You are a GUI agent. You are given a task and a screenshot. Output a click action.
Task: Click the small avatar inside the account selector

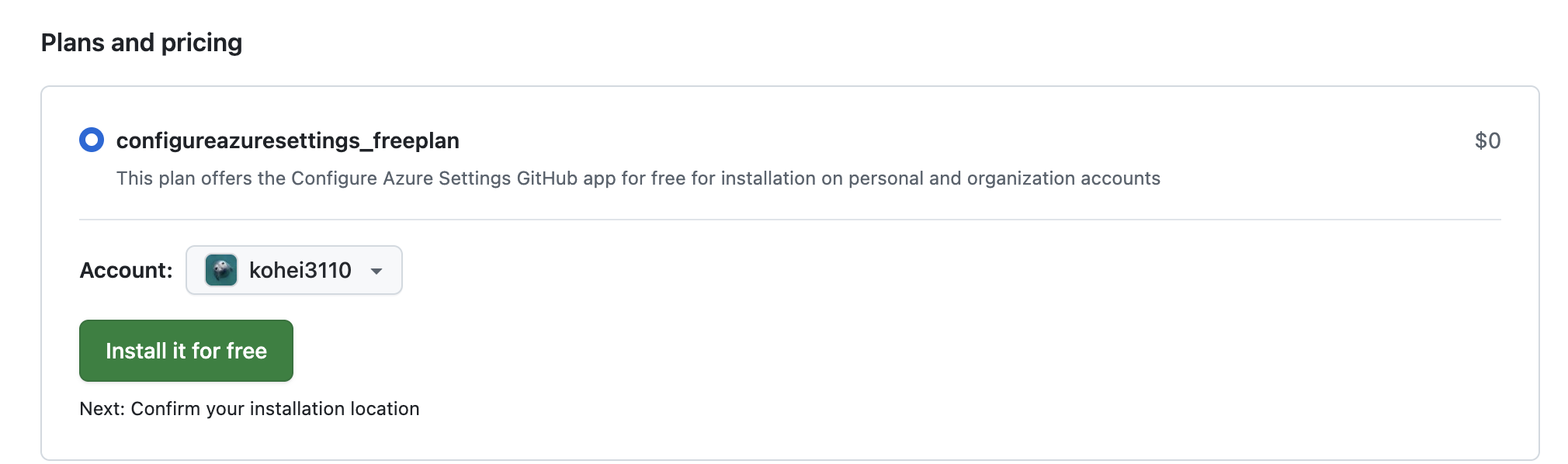pos(220,270)
